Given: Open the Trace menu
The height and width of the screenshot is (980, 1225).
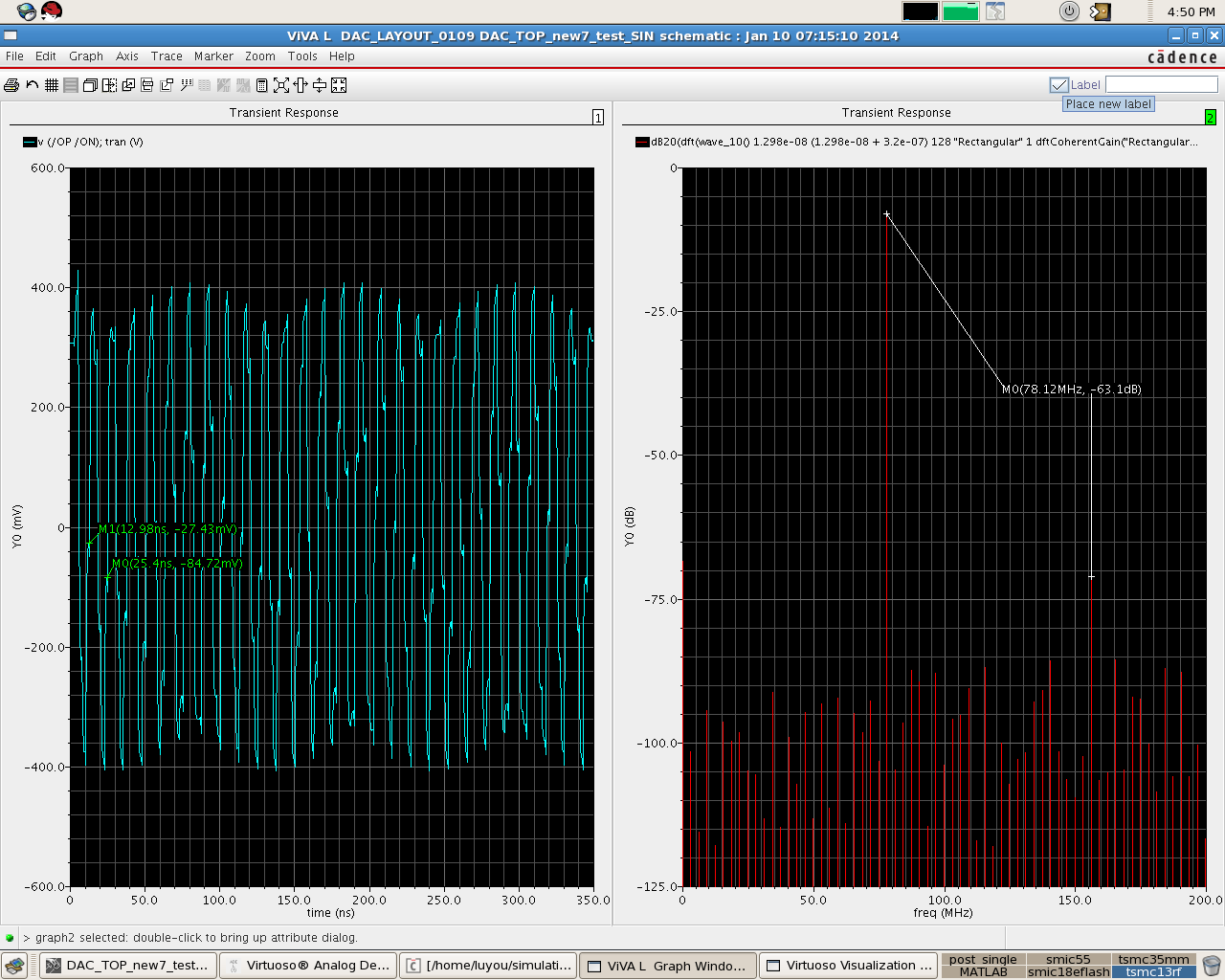Looking at the screenshot, I should coord(167,56).
